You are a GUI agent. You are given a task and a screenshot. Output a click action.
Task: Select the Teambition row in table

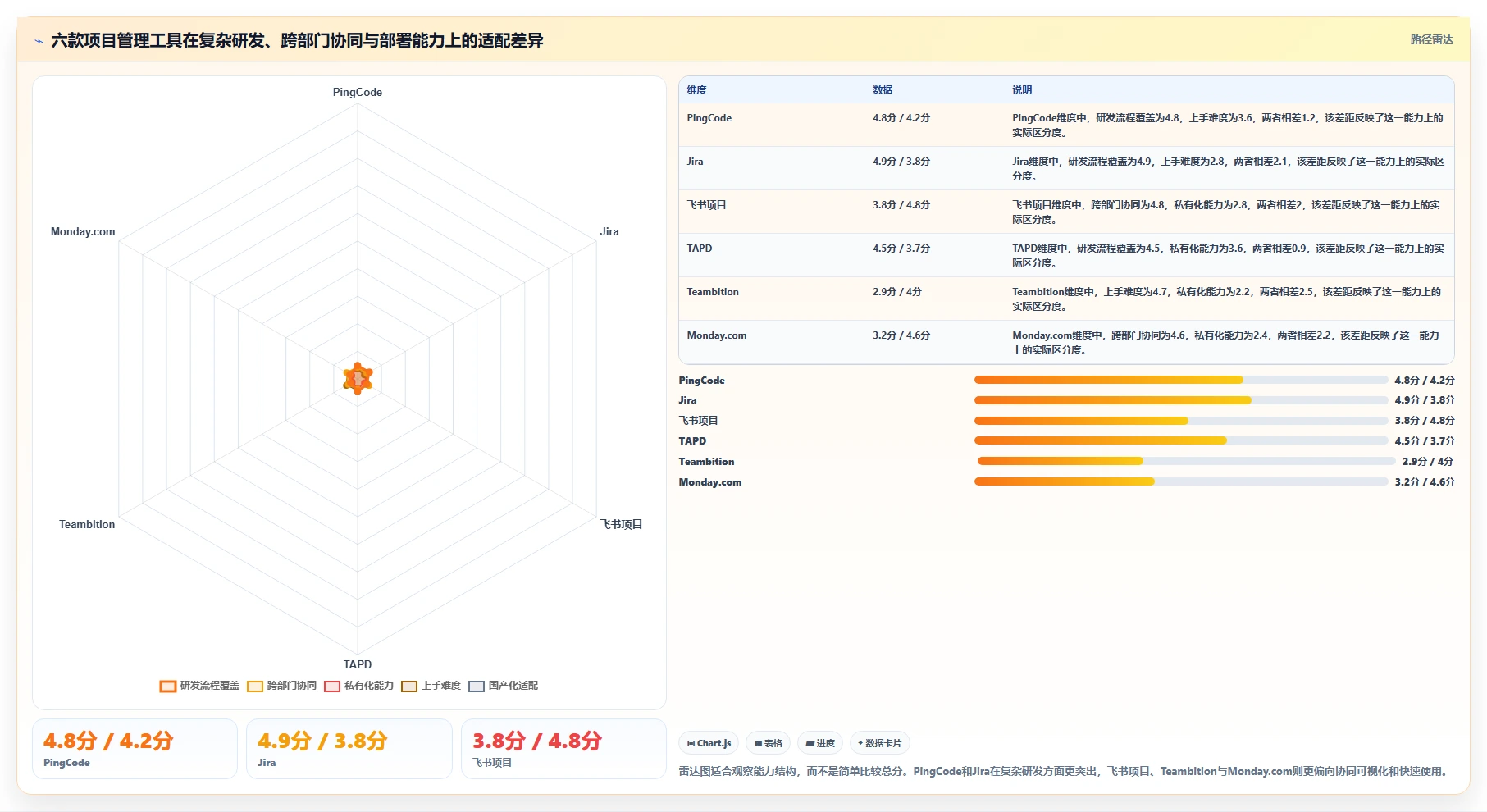pos(1066,299)
